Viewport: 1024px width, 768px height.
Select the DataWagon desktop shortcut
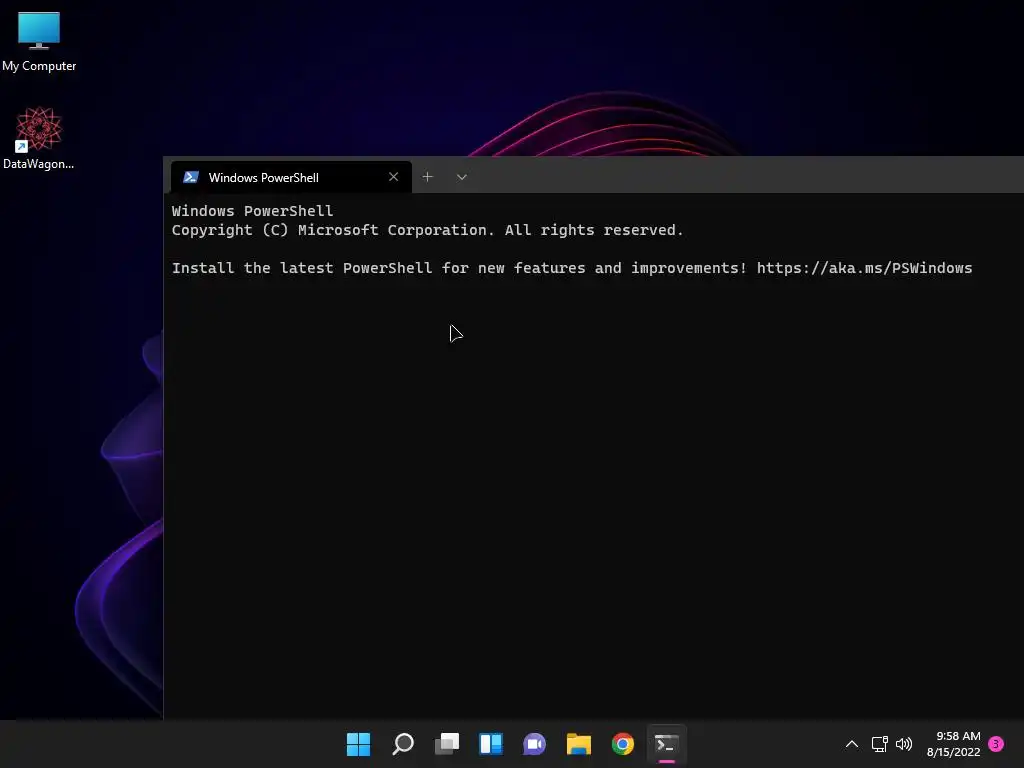point(39,138)
